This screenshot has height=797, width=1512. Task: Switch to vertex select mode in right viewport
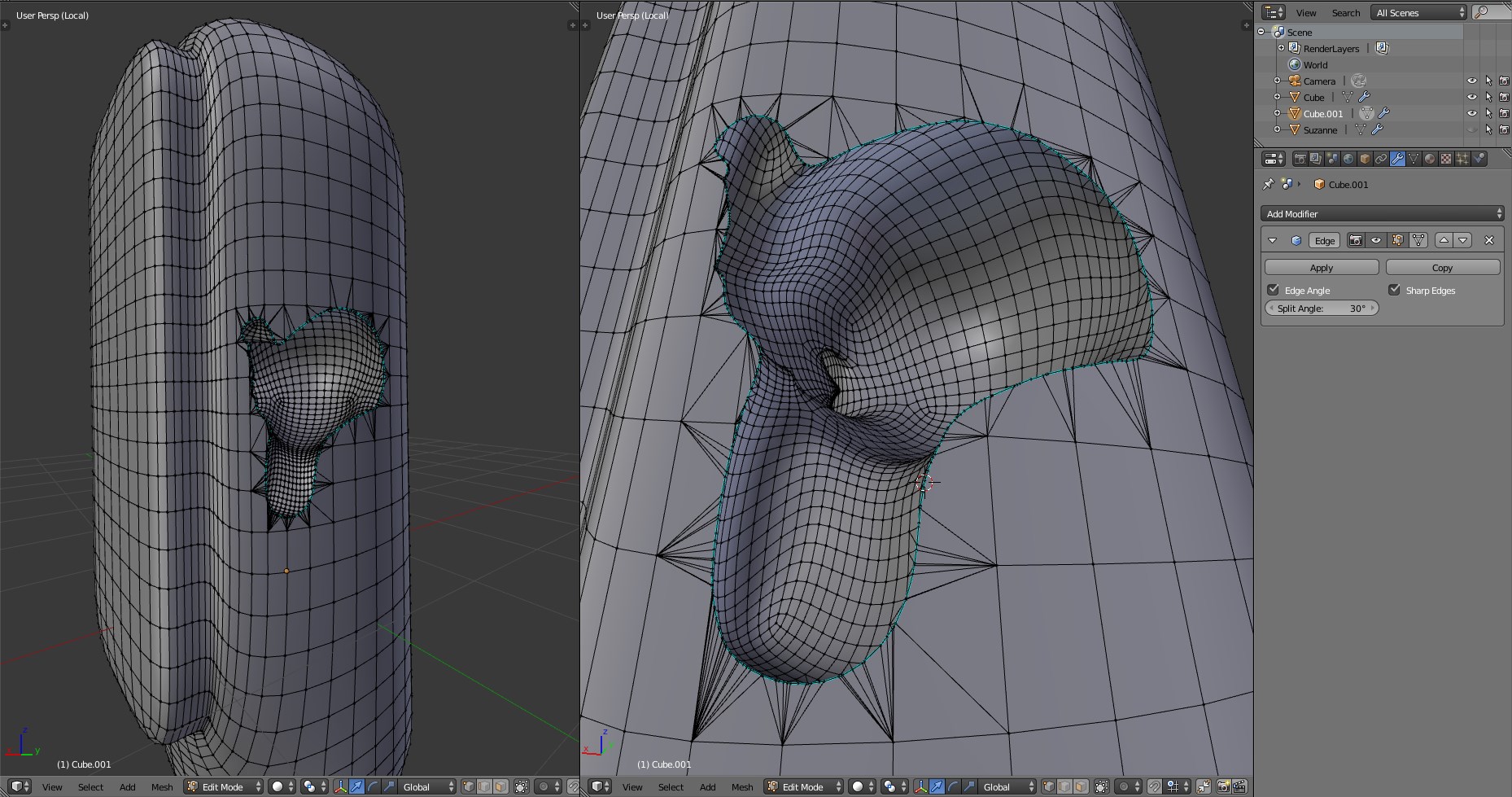[1049, 786]
